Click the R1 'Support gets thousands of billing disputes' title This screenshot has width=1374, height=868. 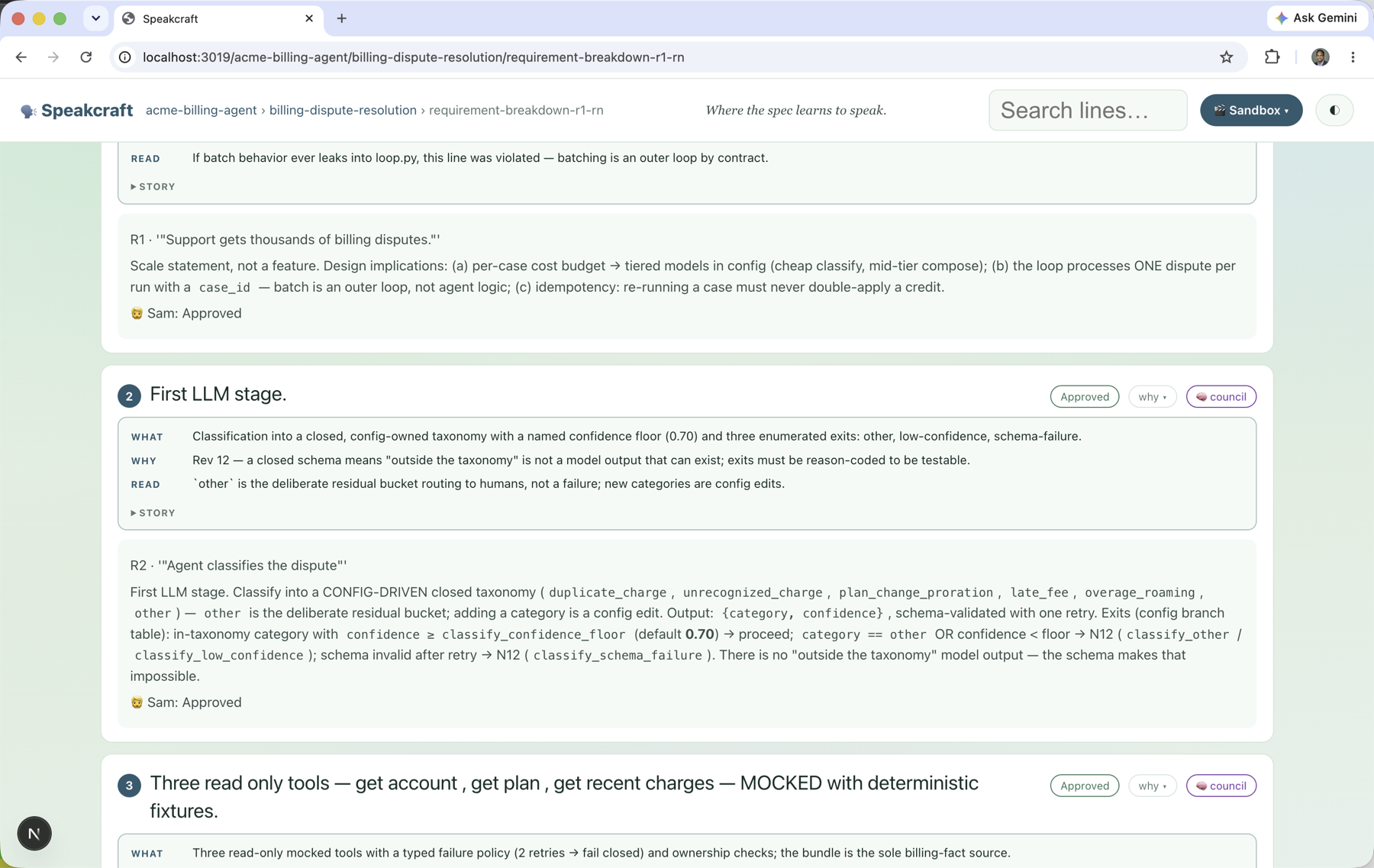coord(285,240)
